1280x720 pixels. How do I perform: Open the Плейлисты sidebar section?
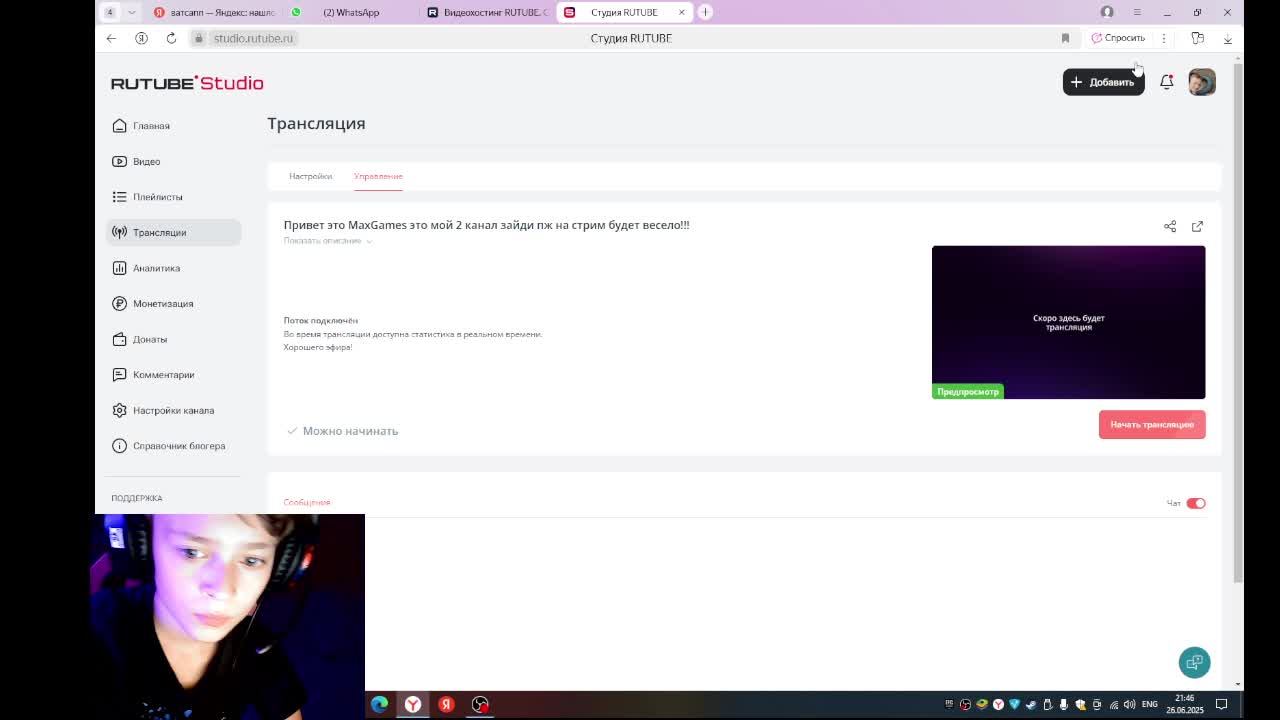pyautogui.click(x=173, y=197)
